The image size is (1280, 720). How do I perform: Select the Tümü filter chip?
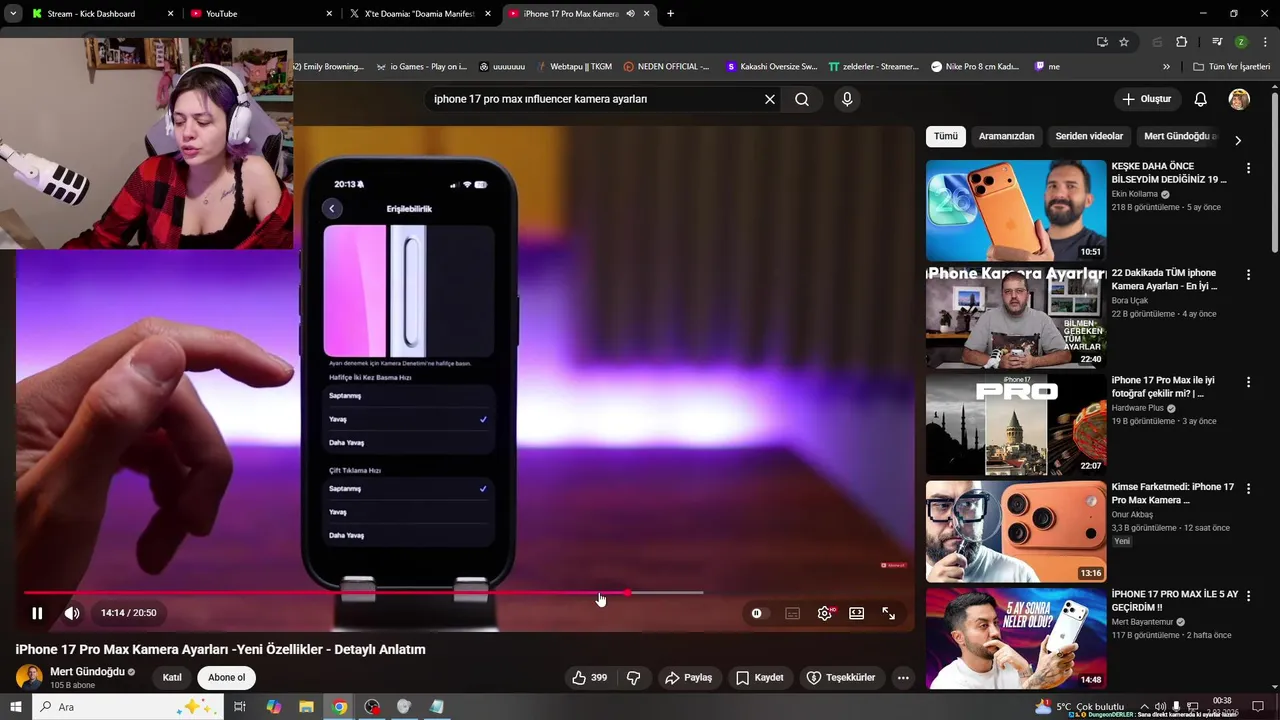[x=945, y=136]
